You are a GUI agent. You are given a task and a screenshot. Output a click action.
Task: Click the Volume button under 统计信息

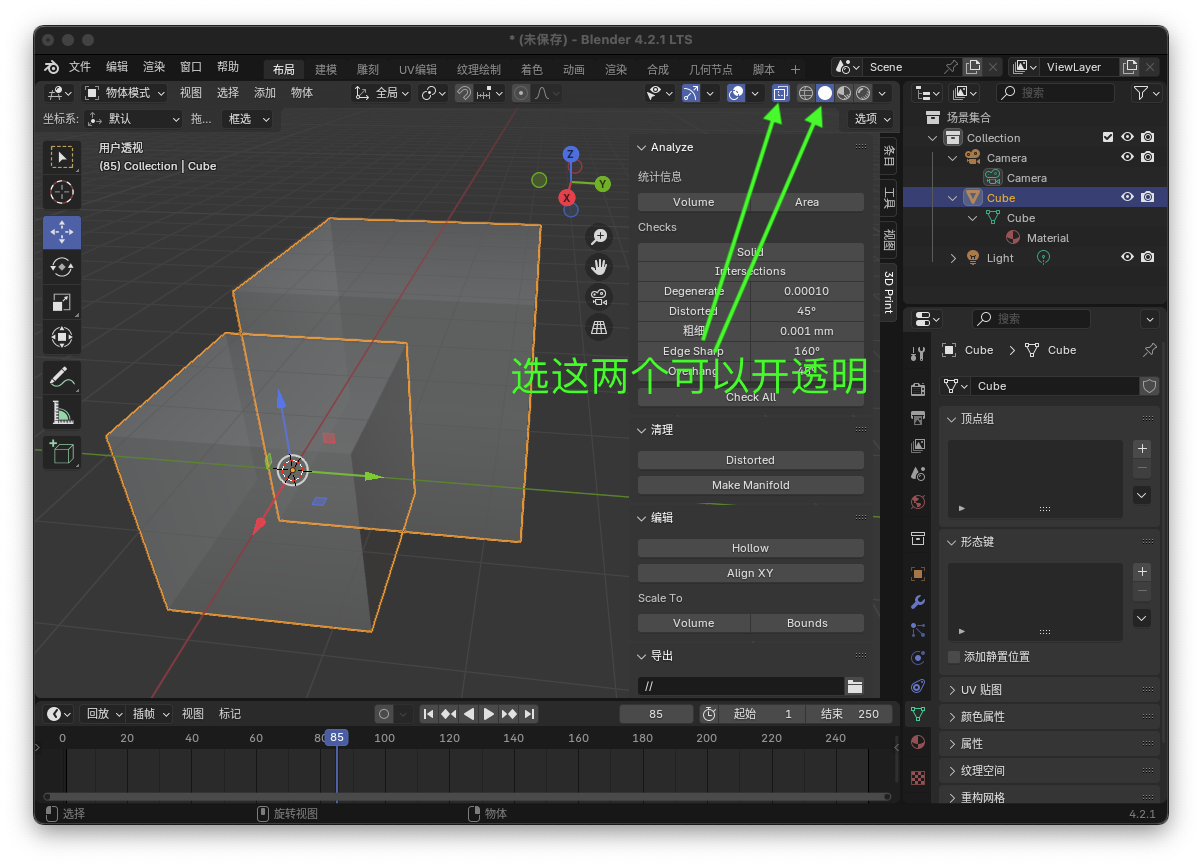tap(694, 202)
